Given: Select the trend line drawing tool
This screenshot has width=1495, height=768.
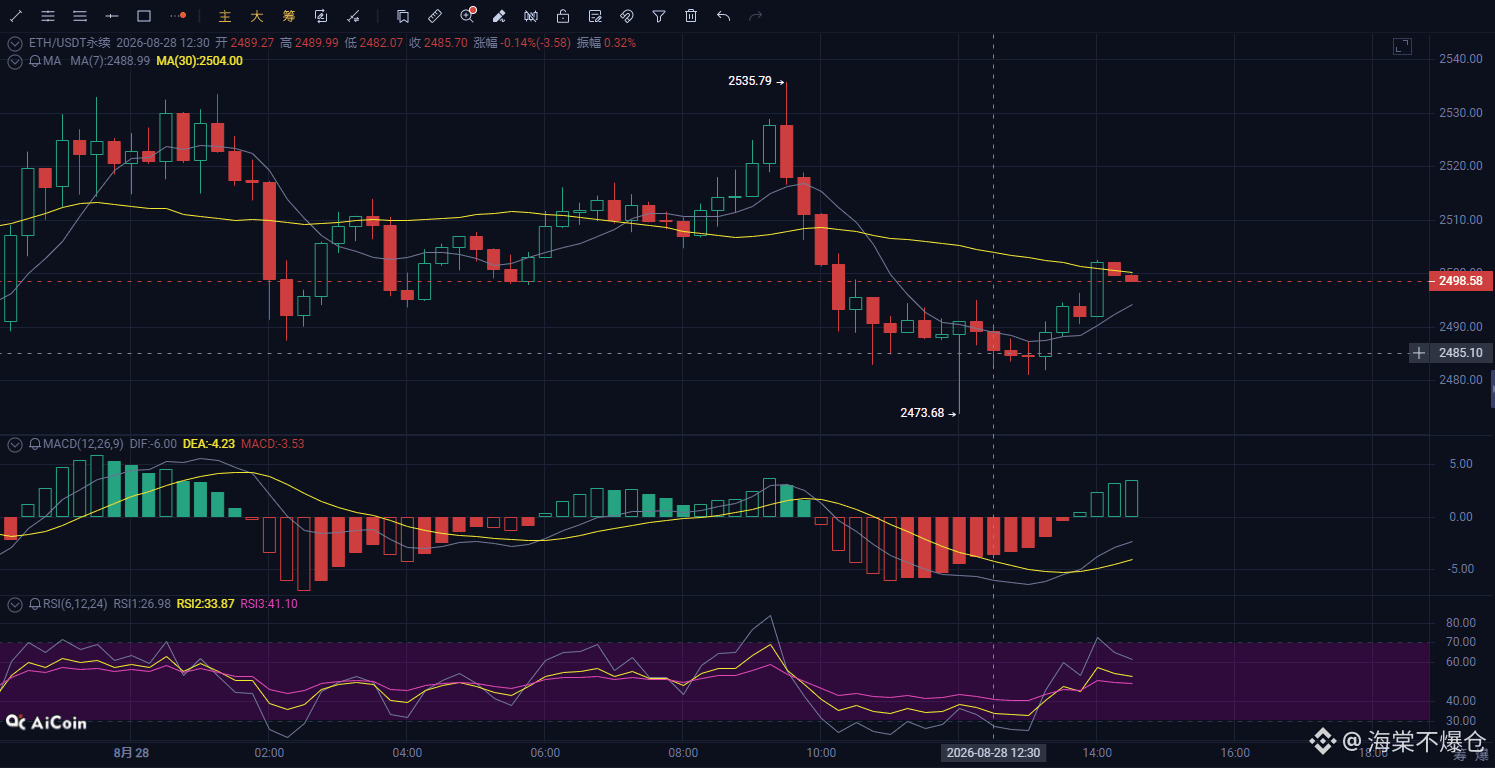Looking at the screenshot, I should click(16, 16).
